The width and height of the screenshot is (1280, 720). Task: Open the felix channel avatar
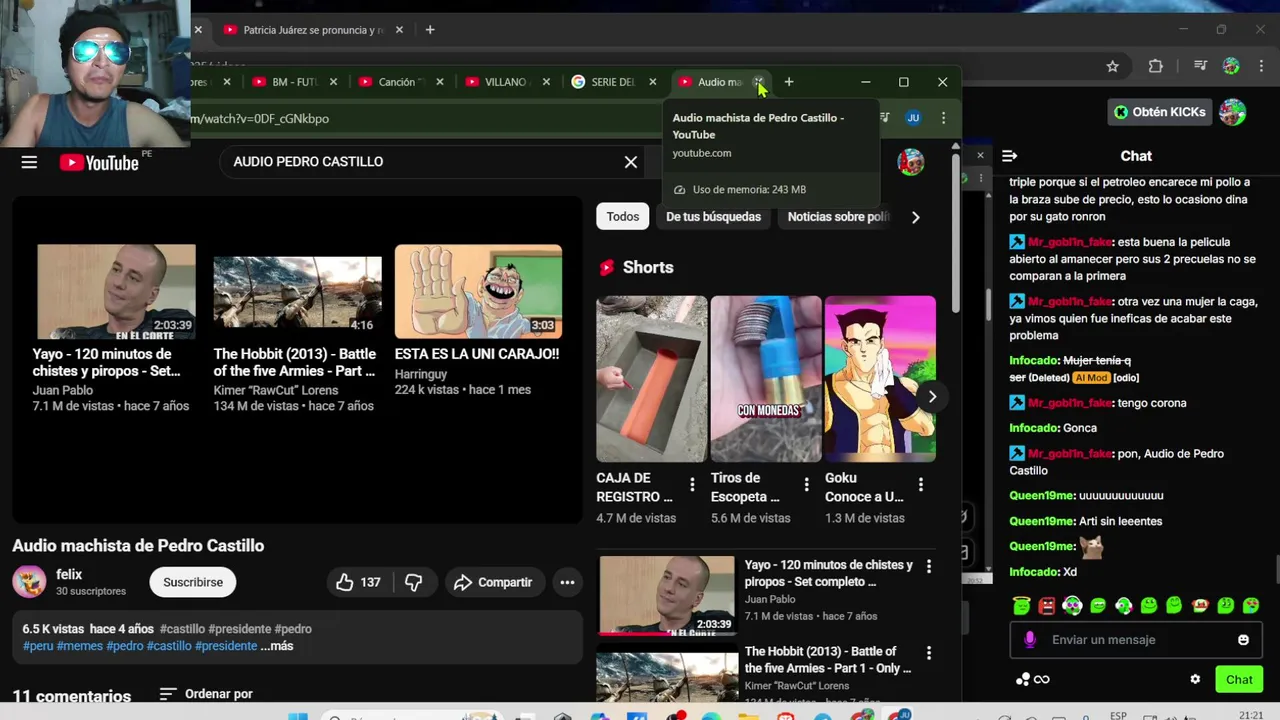(29, 581)
